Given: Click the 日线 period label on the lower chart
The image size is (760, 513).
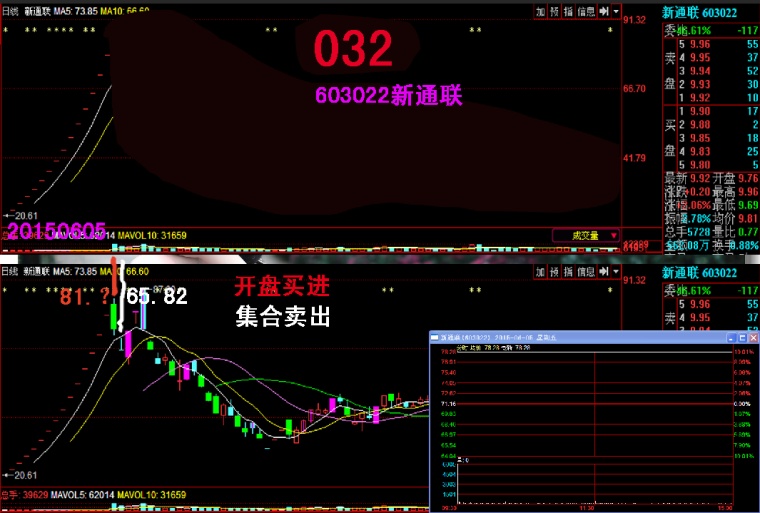Looking at the screenshot, I should [x=10, y=272].
